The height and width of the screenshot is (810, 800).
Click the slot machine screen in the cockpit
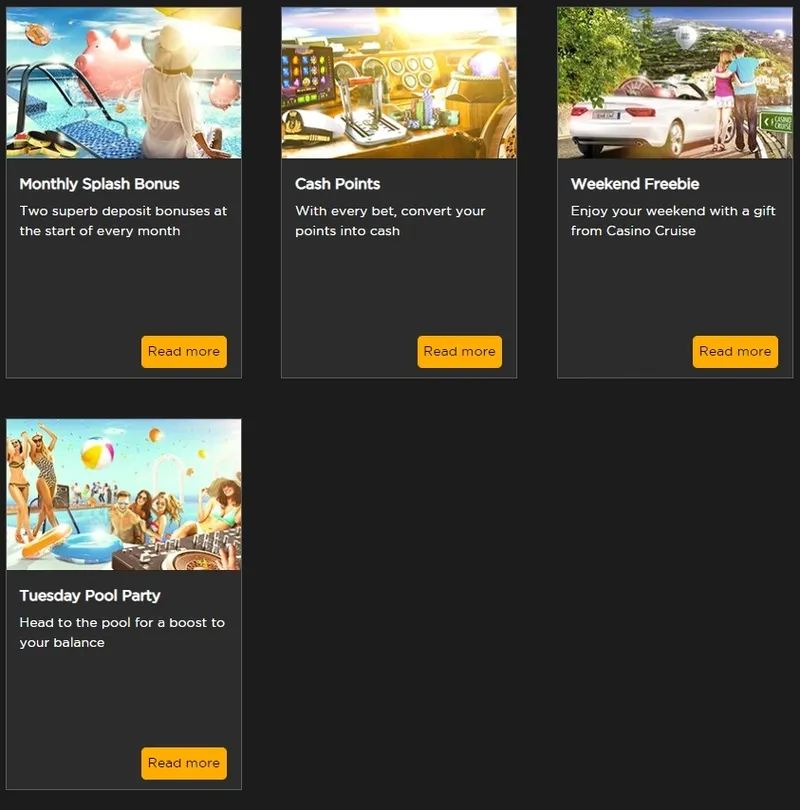click(x=308, y=75)
